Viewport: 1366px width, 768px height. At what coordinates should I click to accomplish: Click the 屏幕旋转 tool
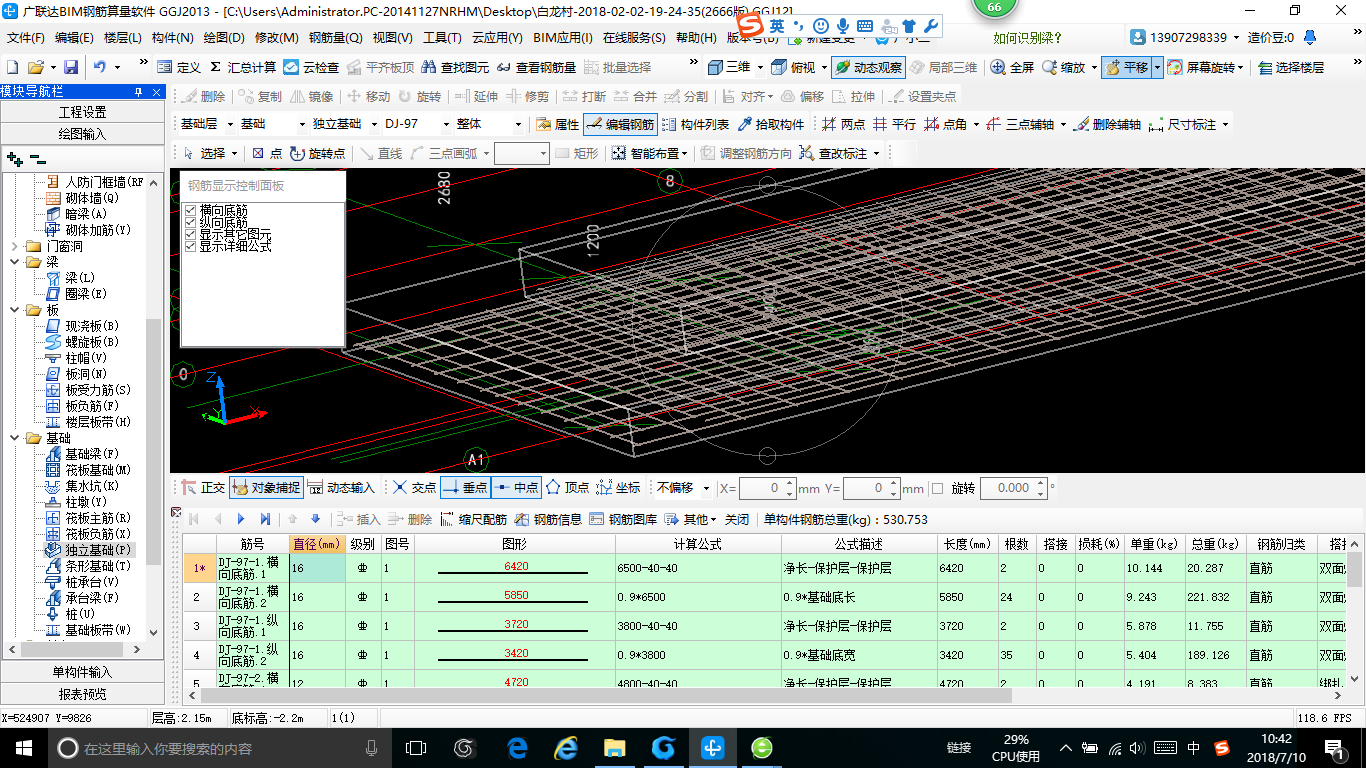1207,67
